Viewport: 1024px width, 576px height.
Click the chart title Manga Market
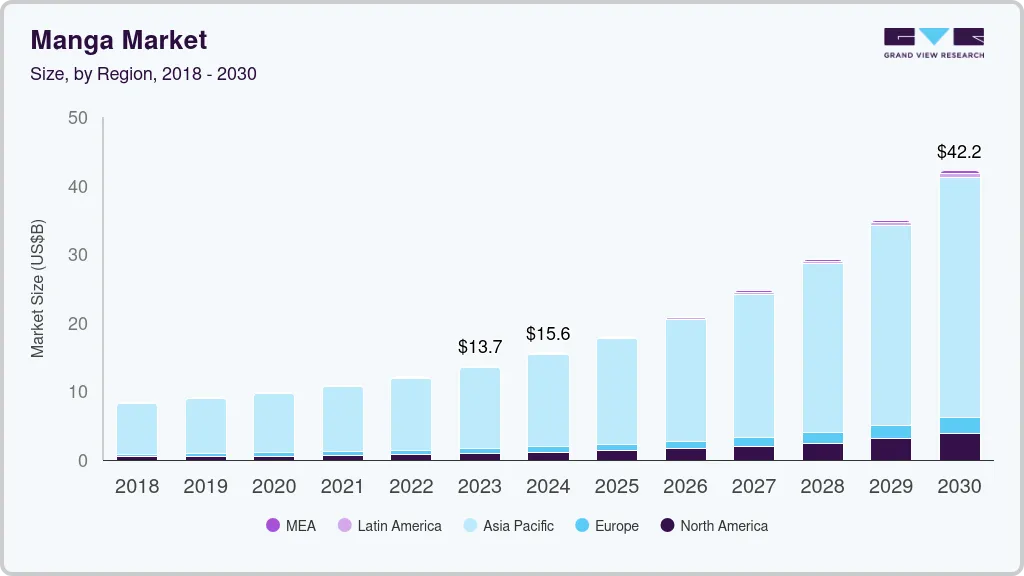pos(117,40)
